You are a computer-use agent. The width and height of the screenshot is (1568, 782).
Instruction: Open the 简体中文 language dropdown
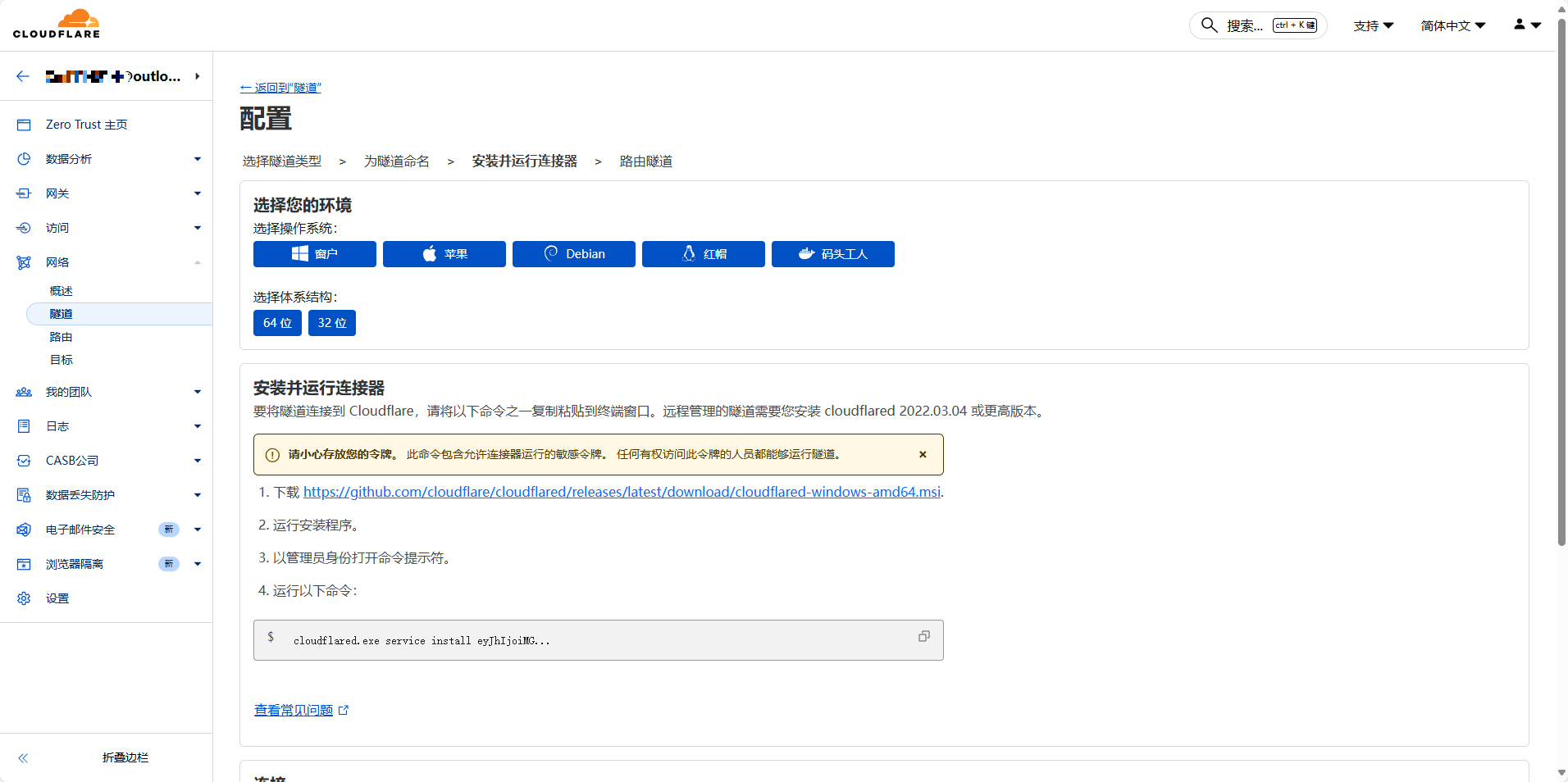[x=1452, y=25]
